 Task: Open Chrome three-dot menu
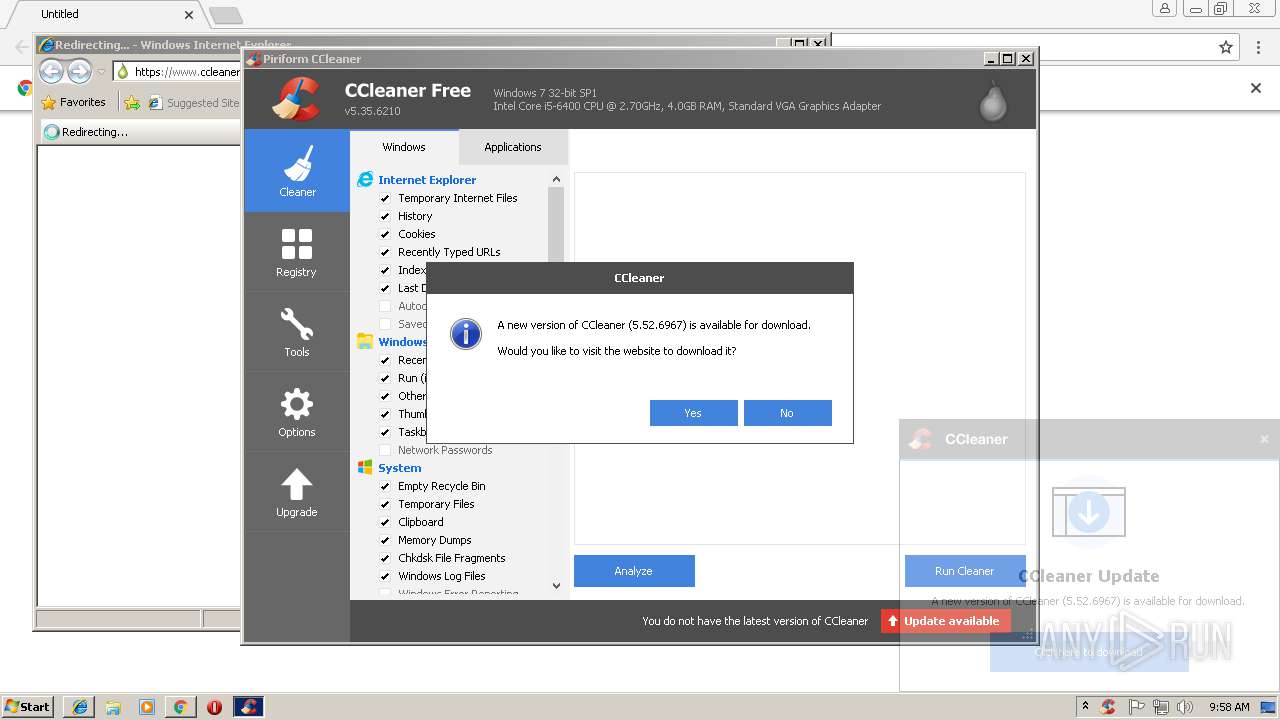[x=1258, y=47]
